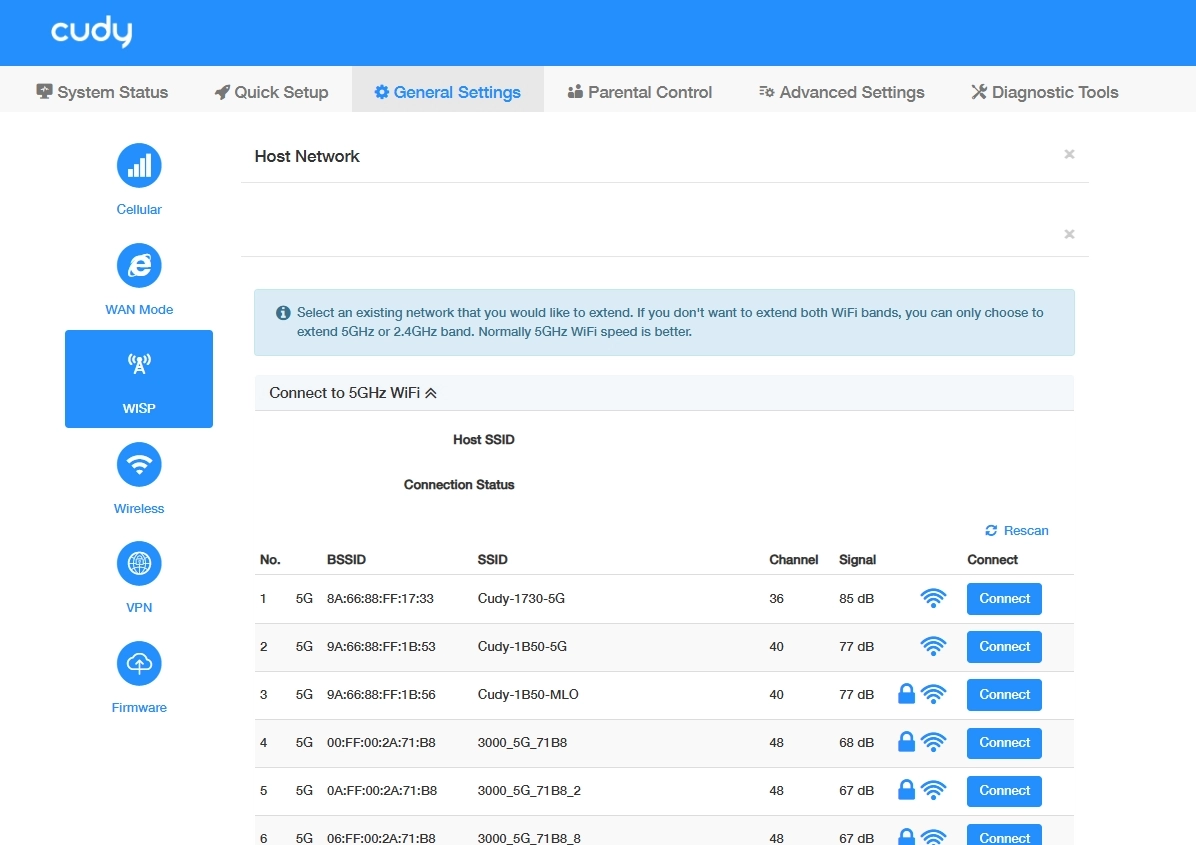The image size is (1196, 845).
Task: Click the SSID column header
Action: [x=493, y=560]
